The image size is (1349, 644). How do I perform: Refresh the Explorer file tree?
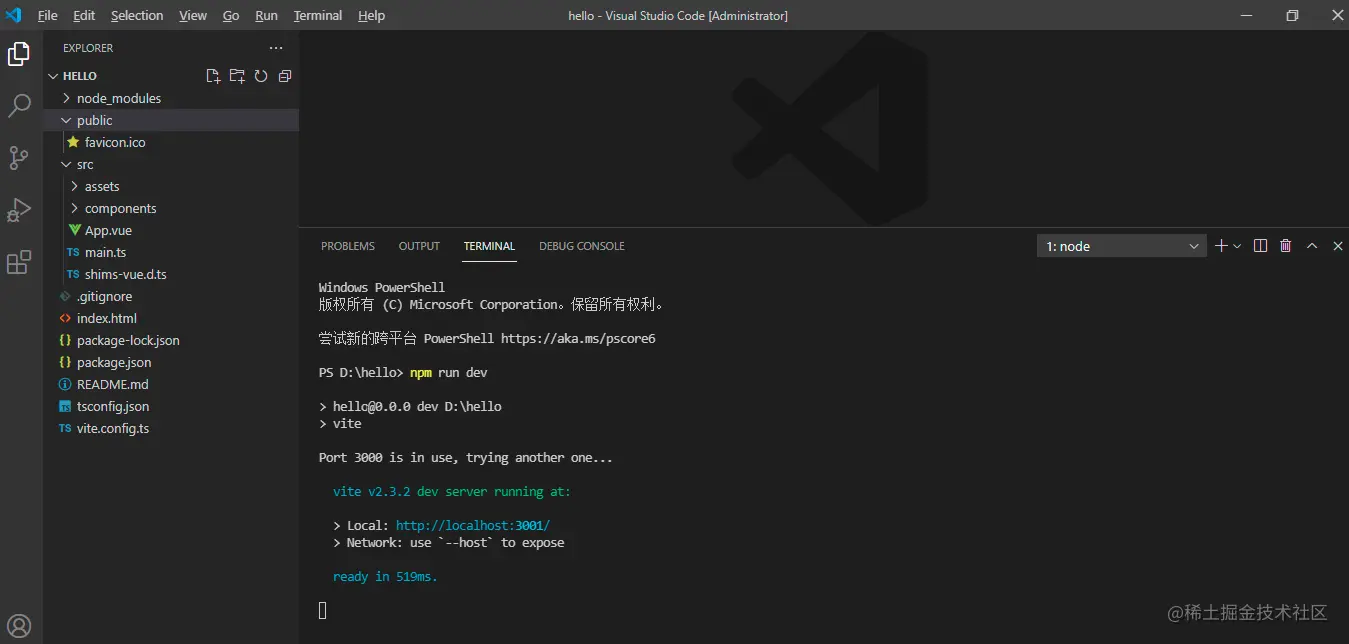[x=261, y=76]
